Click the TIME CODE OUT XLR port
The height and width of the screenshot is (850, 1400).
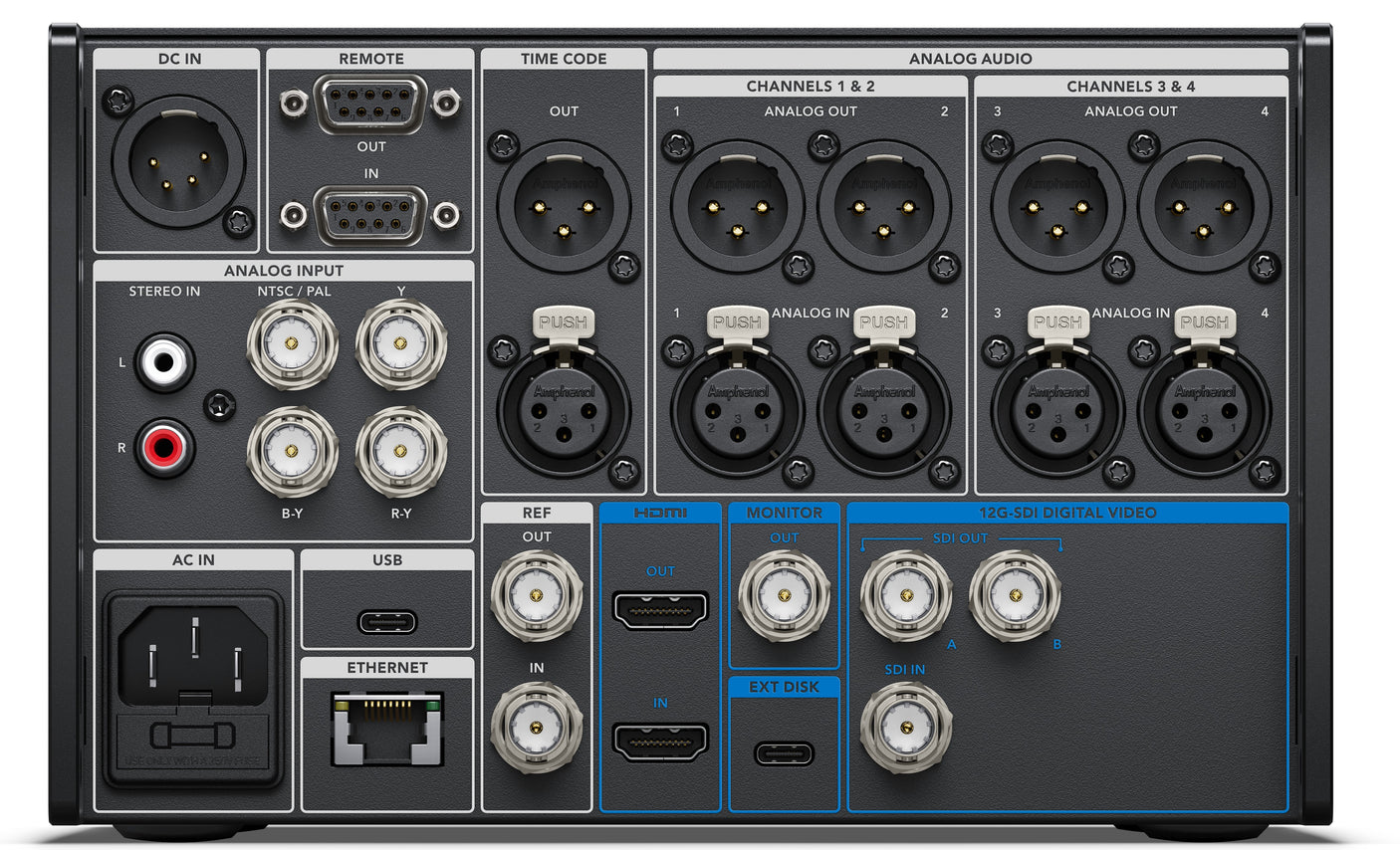pos(565,206)
